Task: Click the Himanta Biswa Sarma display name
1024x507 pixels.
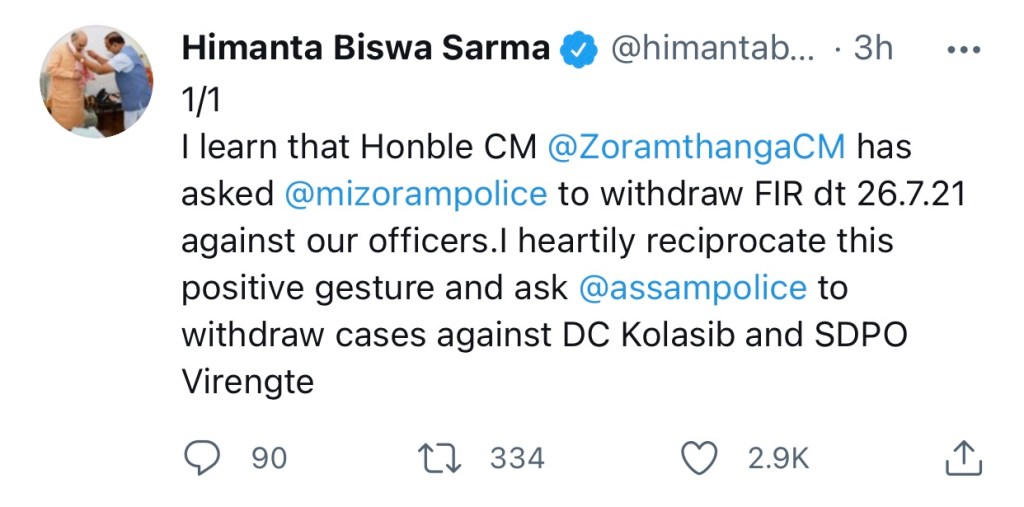Action: point(365,48)
